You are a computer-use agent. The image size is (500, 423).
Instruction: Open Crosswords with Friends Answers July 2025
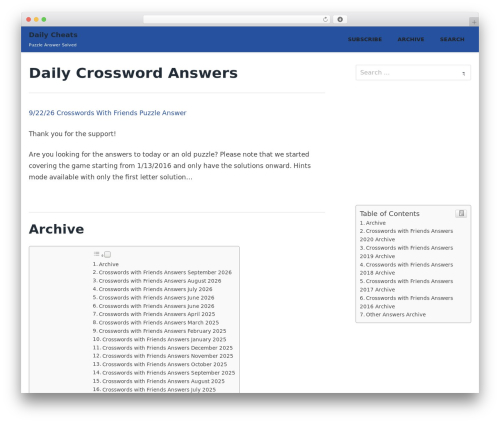[154, 389]
